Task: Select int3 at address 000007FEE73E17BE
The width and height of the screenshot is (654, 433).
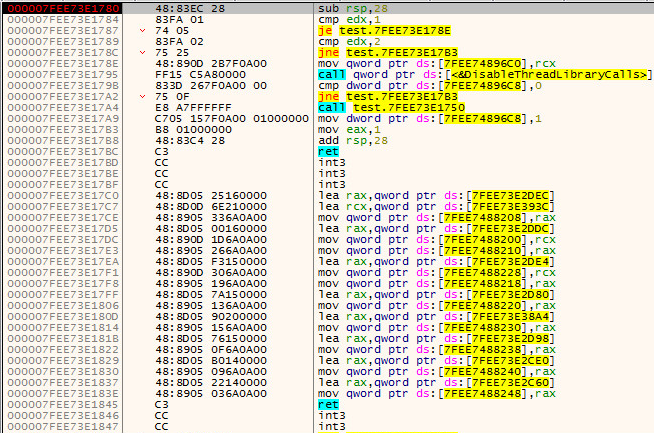Action: click(x=332, y=174)
